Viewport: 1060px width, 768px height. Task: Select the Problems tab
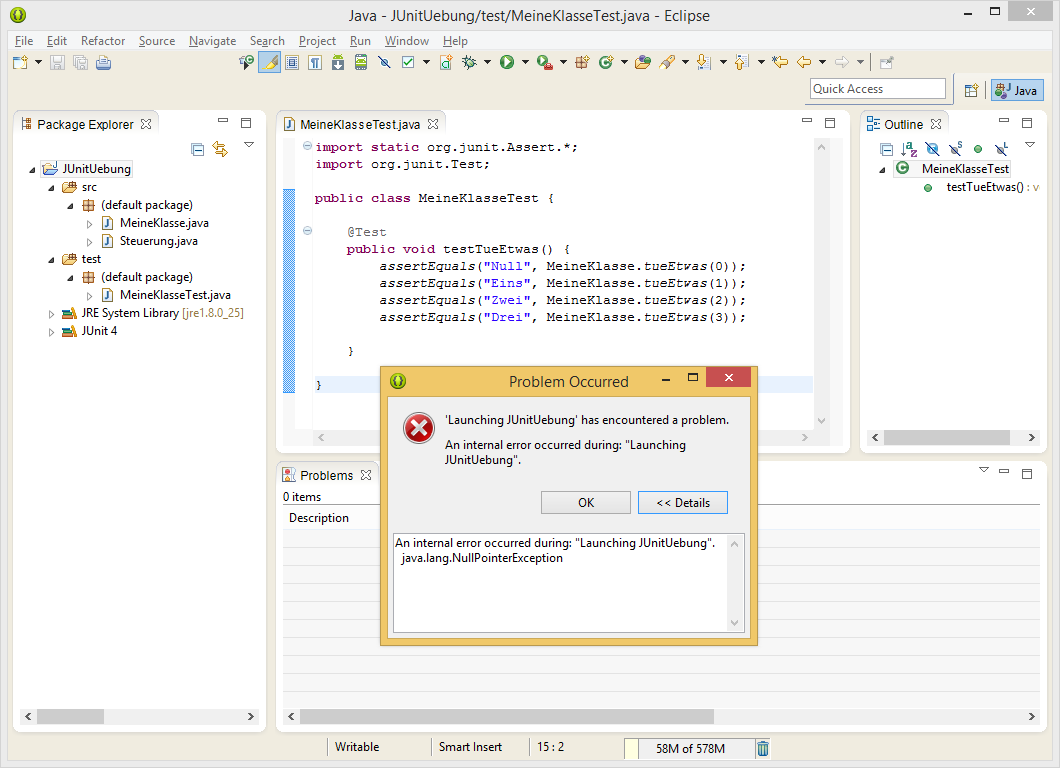pos(327,475)
